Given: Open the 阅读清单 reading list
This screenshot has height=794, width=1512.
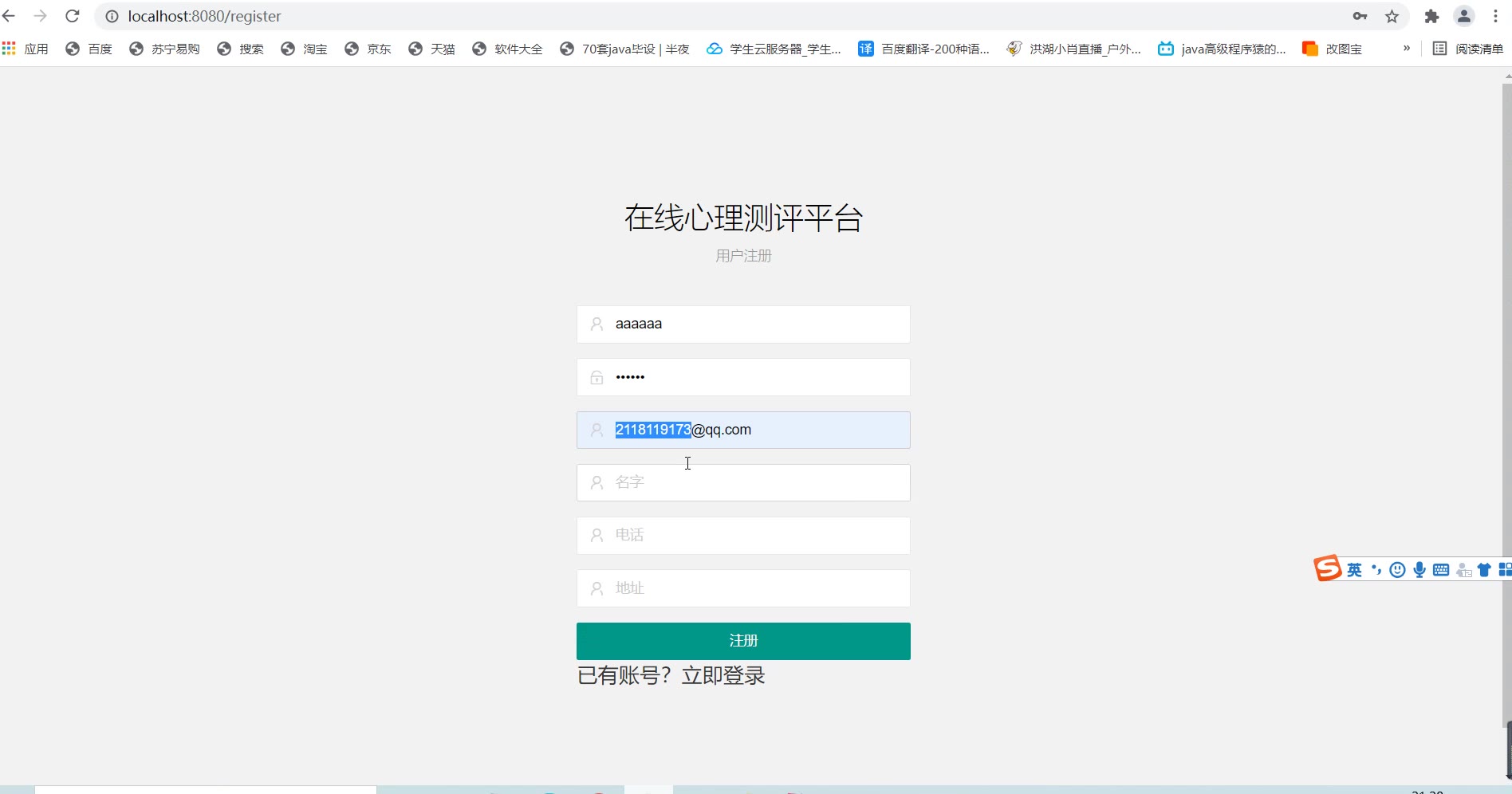Looking at the screenshot, I should pyautogui.click(x=1467, y=49).
